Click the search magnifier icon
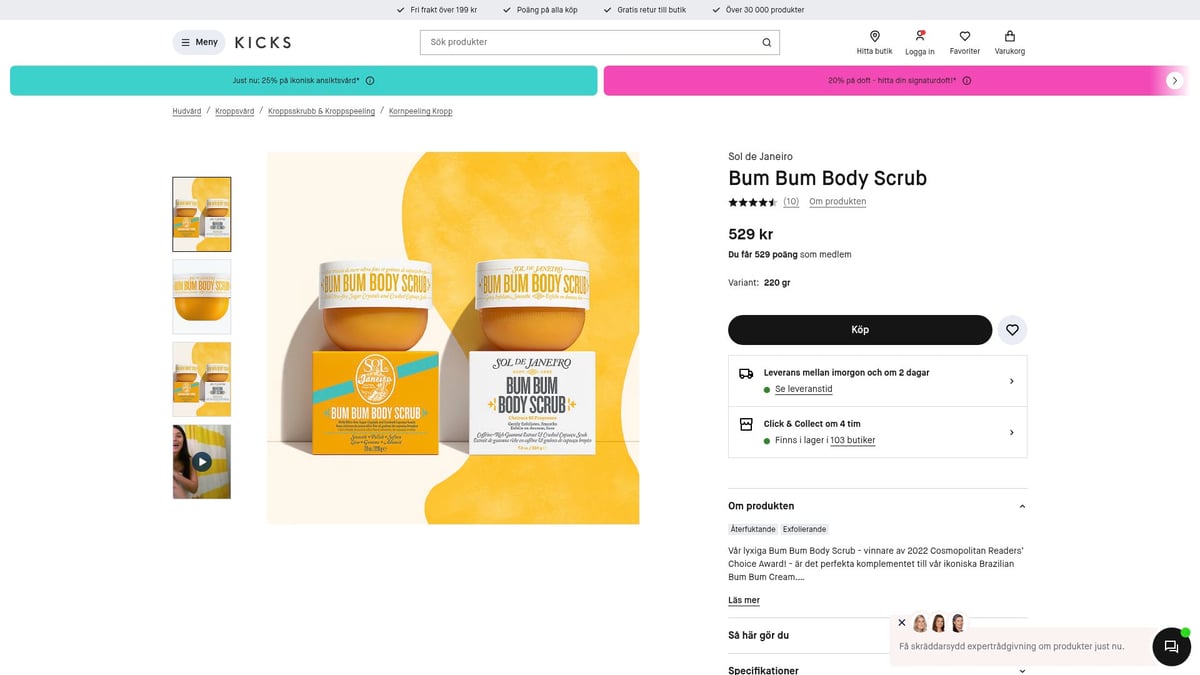Image resolution: width=1200 pixels, height=675 pixels. pos(767,42)
